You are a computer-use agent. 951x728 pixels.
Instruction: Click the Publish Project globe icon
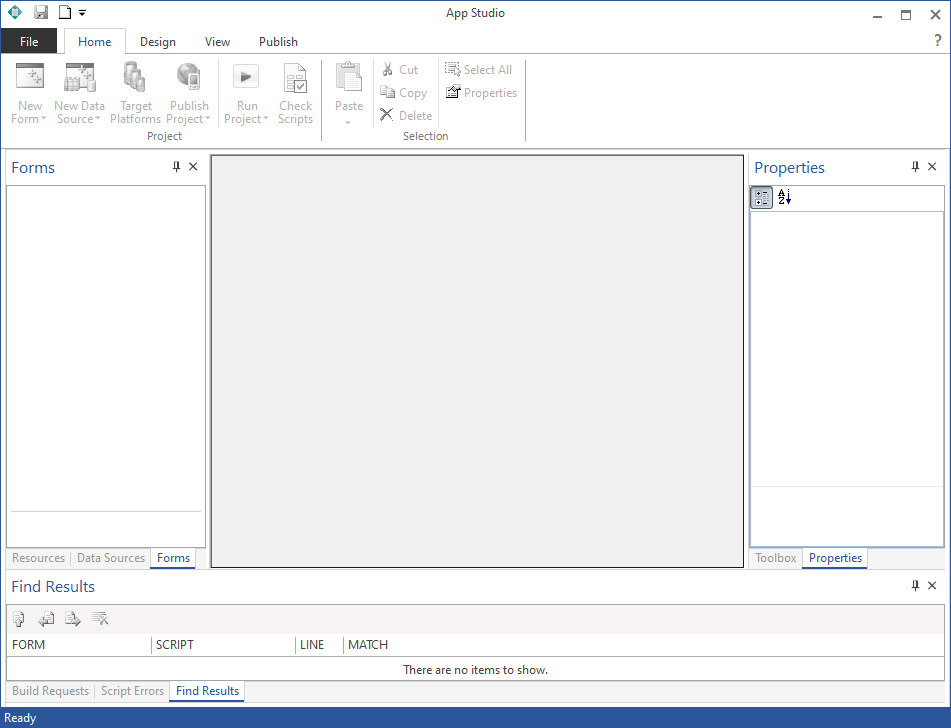(189, 76)
